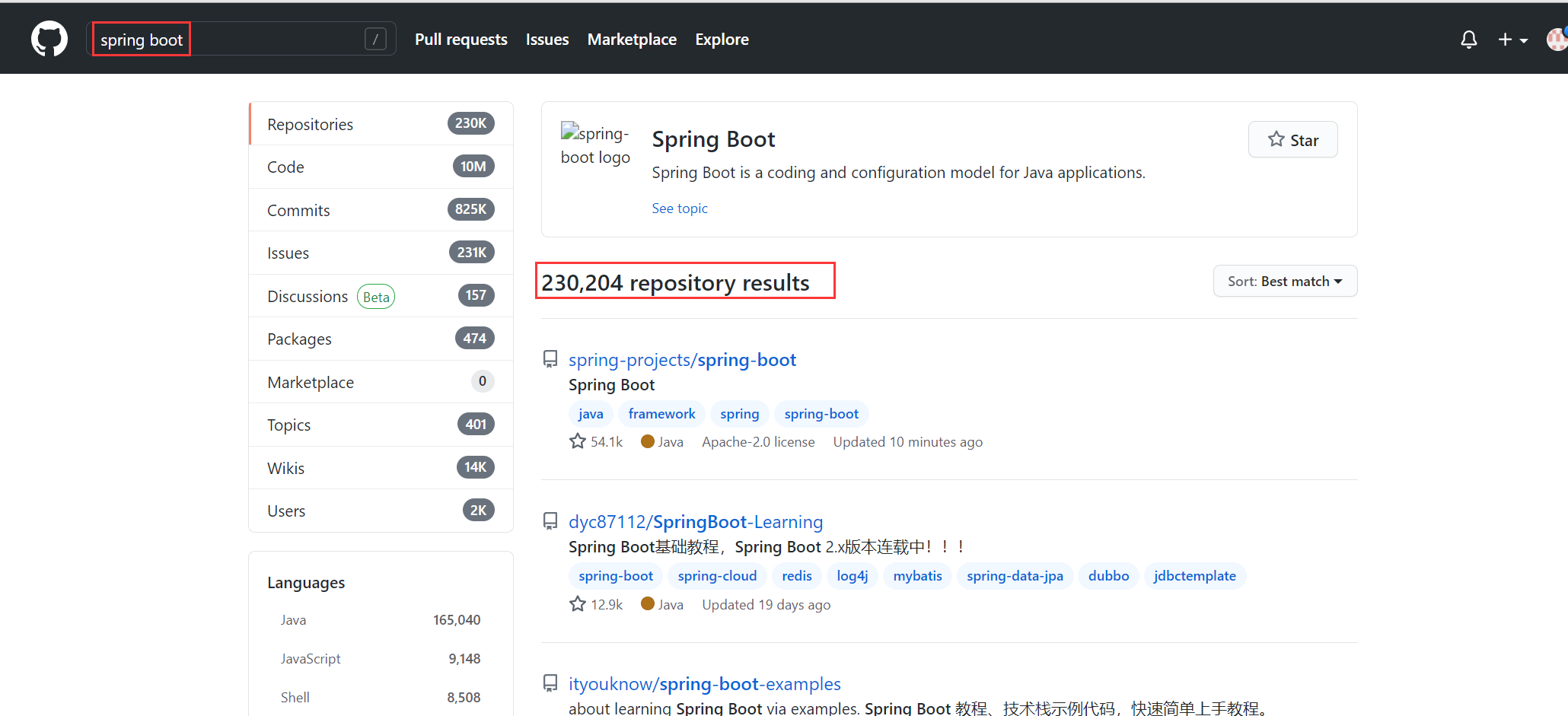Click the mybatis topic tag
Screen dimensions: 1568x716
click(x=917, y=576)
